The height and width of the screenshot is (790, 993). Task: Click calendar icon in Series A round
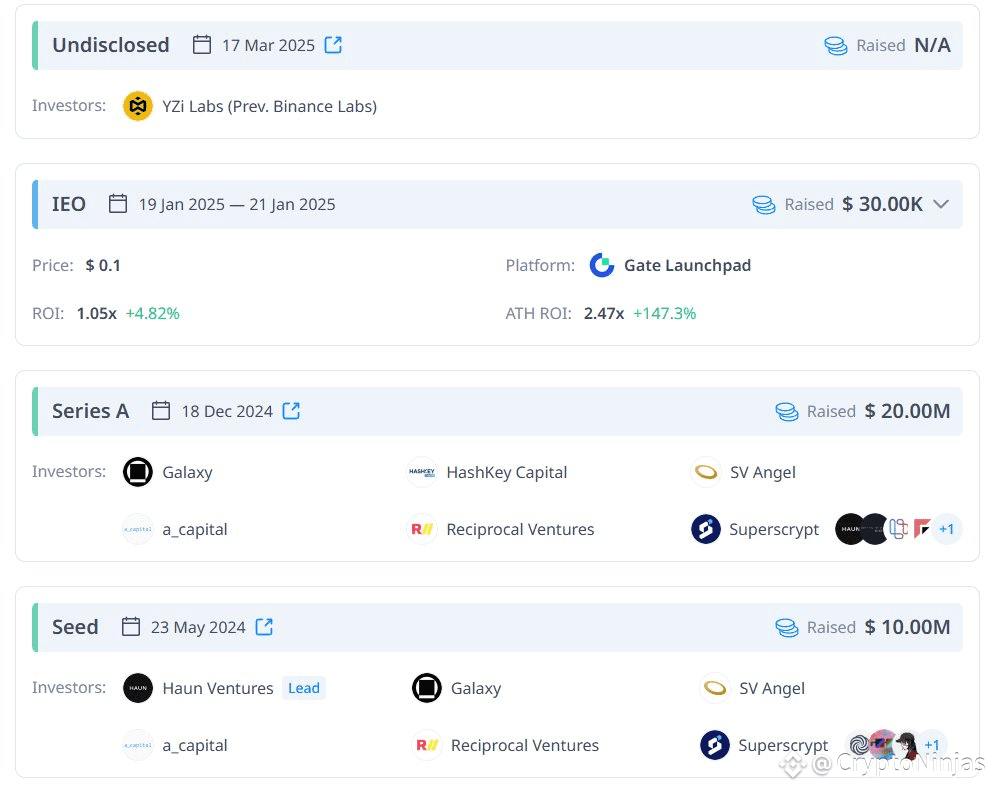pos(161,411)
